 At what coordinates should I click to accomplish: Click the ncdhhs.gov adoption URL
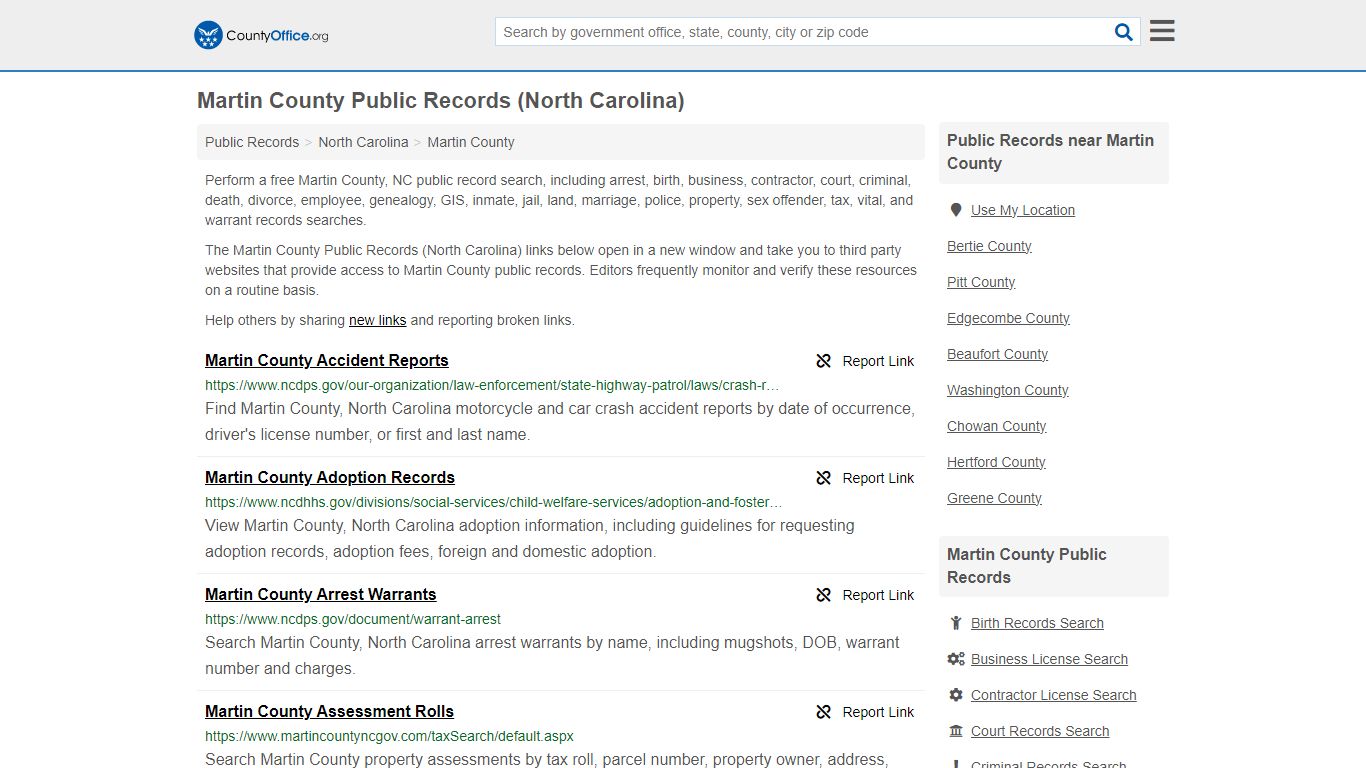click(494, 502)
